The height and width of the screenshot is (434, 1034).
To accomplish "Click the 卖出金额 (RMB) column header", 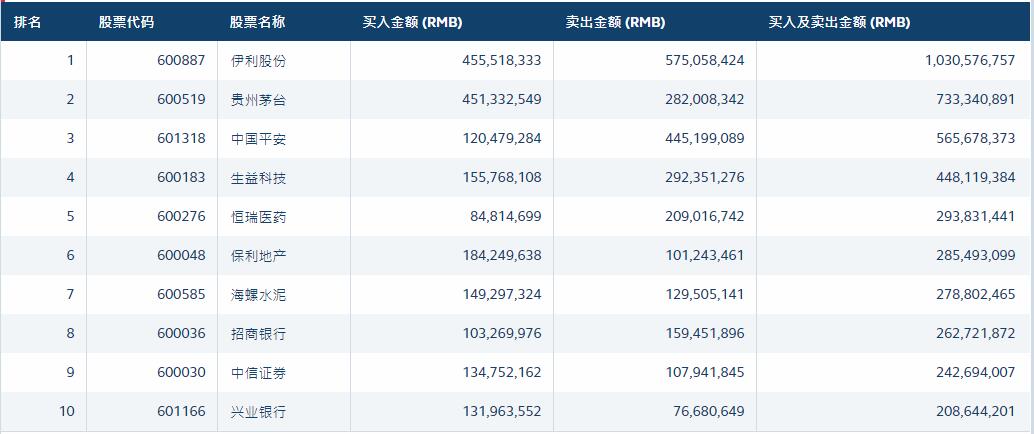I will (615, 22).
